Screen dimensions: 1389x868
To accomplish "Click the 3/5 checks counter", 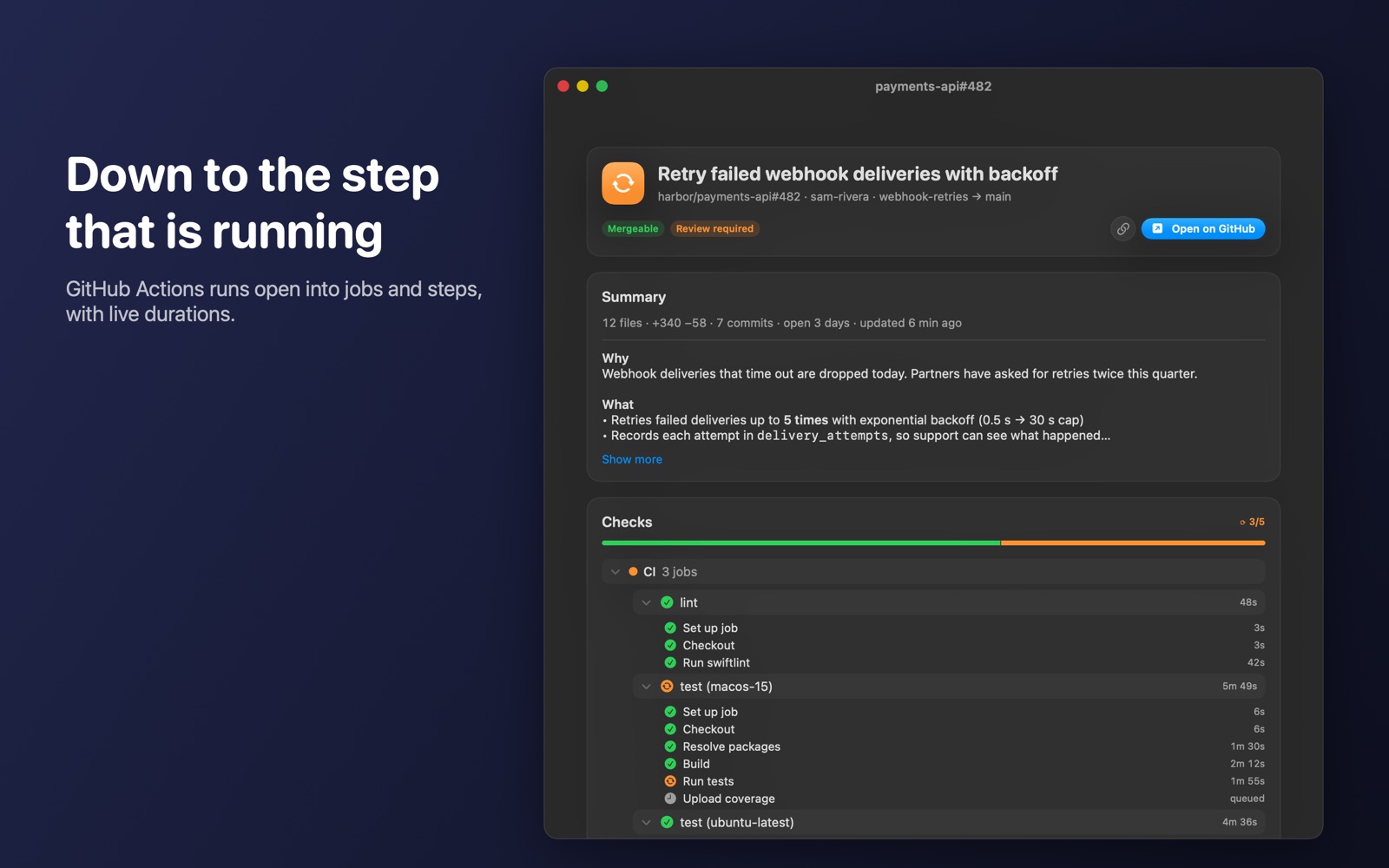I will click(1252, 522).
